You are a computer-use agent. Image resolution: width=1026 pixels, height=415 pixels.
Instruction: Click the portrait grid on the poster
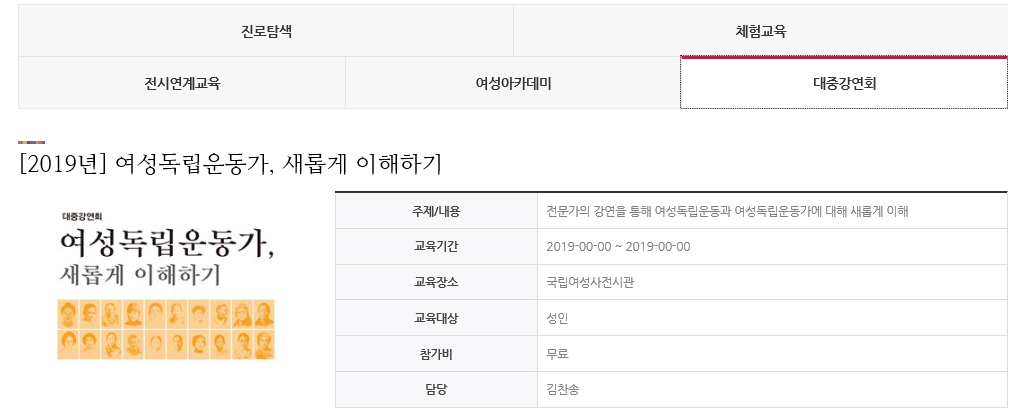click(166, 329)
